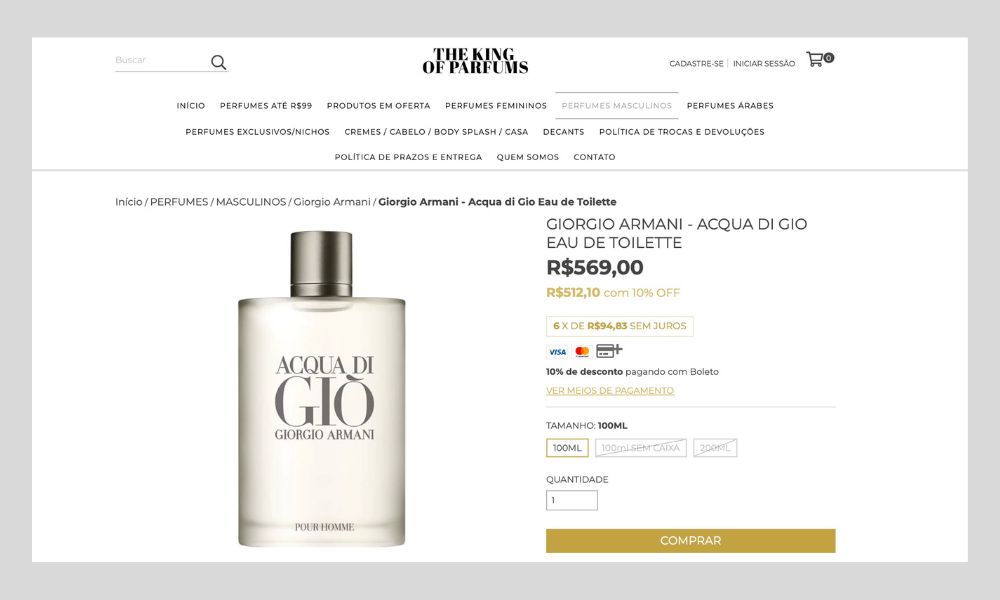Image resolution: width=1000 pixels, height=600 pixels.
Task: Open Perfumes Exclusivos/Nichos menu item
Action: 258,132
